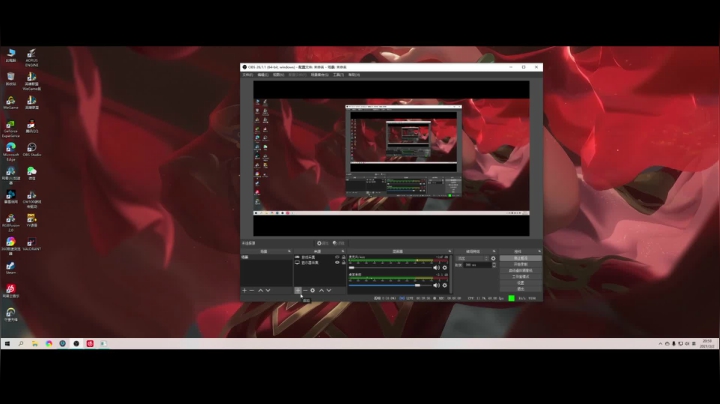The height and width of the screenshot is (404, 720).
Task: Toggle lock on the first source
Action: (343, 257)
